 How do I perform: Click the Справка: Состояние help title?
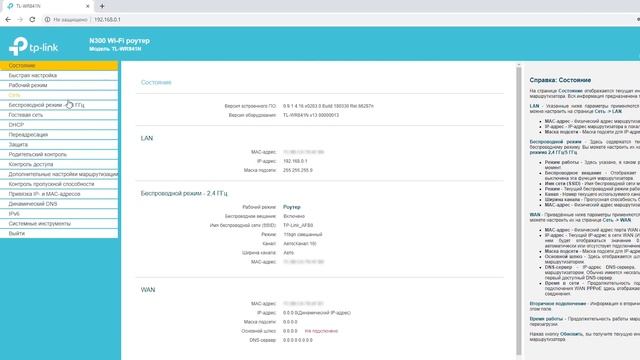coord(560,80)
